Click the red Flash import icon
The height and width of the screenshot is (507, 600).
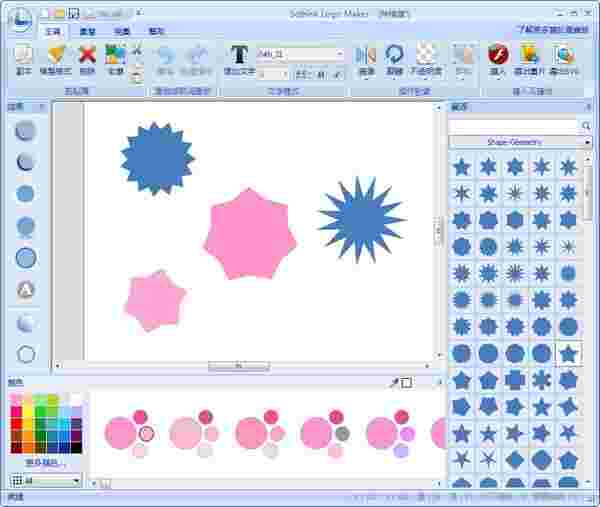click(498, 54)
